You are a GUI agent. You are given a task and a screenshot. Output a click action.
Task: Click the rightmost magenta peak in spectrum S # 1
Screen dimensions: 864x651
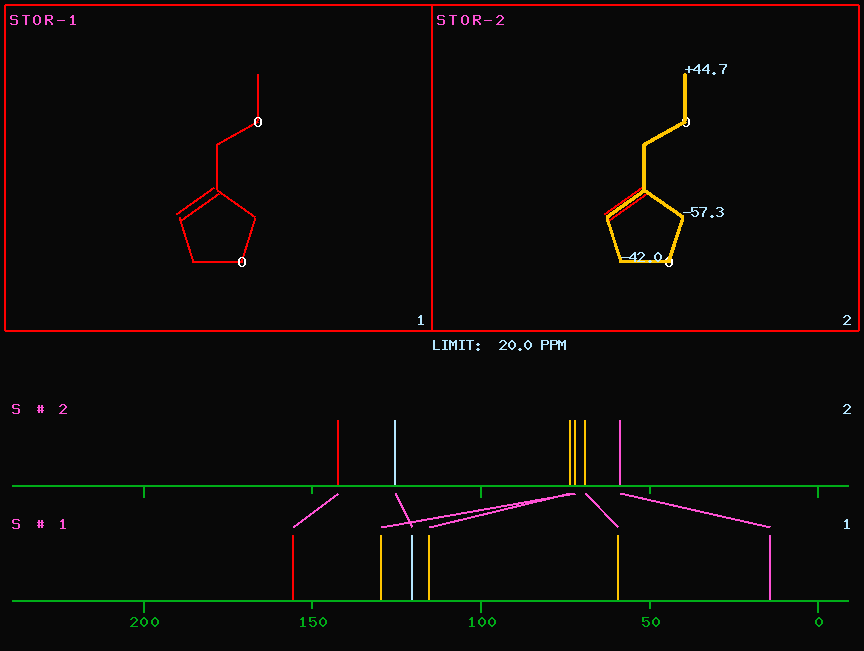770,567
